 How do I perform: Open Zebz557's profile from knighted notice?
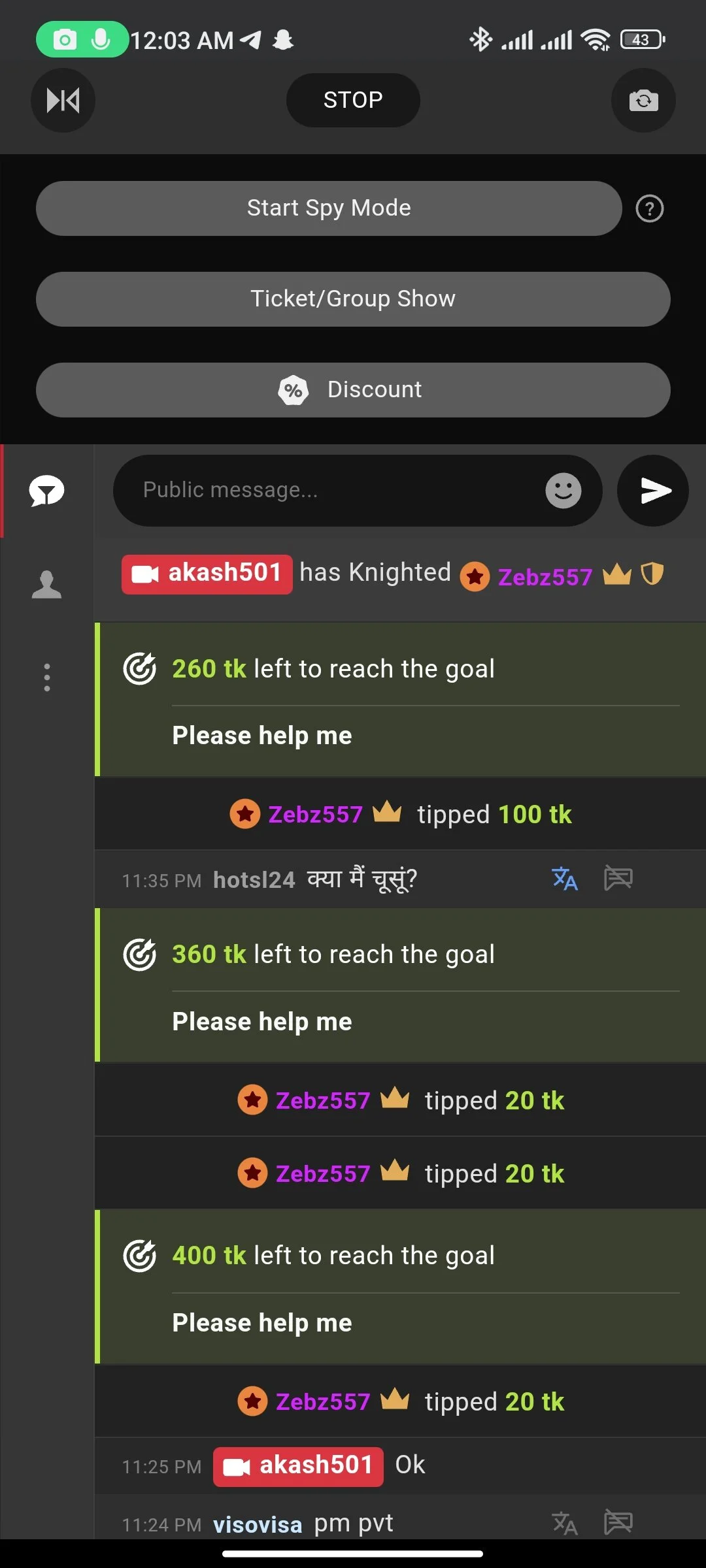[x=545, y=577]
